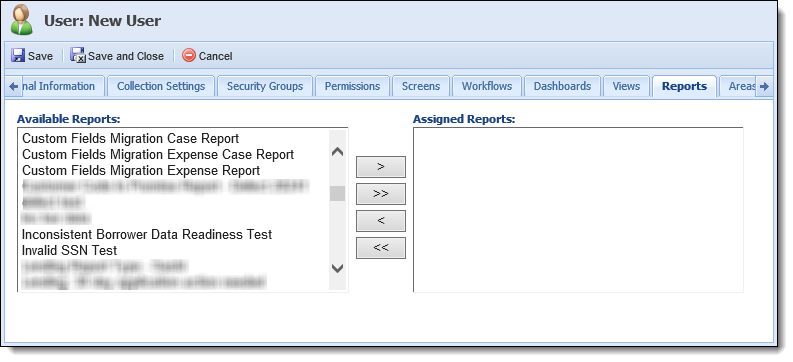Switch to the Permissions tab

(353, 86)
